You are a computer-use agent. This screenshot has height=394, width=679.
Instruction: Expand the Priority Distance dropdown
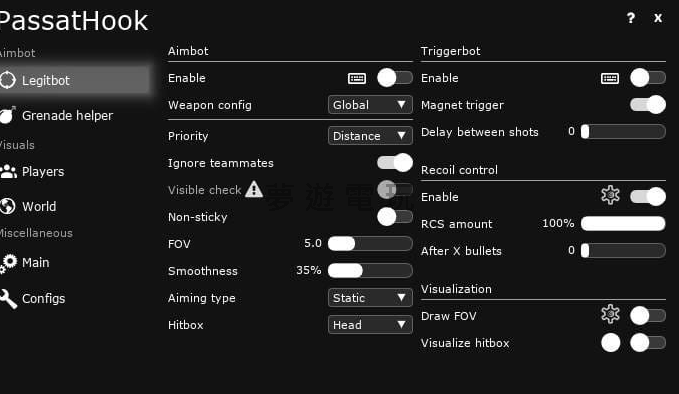370,136
